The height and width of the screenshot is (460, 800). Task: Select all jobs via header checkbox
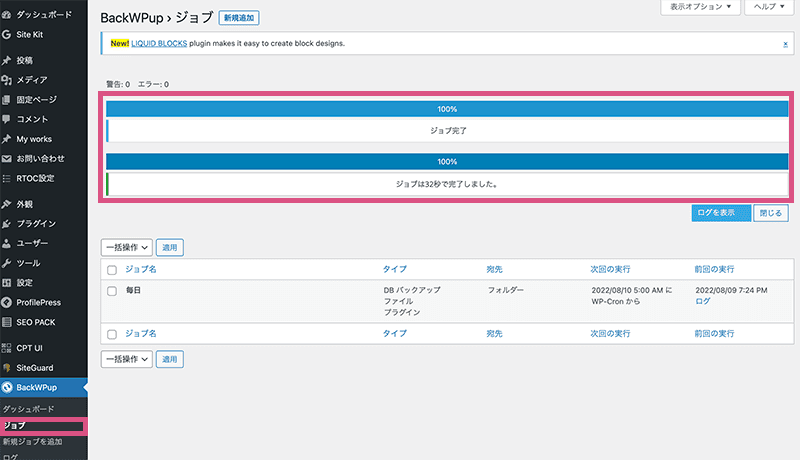coord(112,270)
